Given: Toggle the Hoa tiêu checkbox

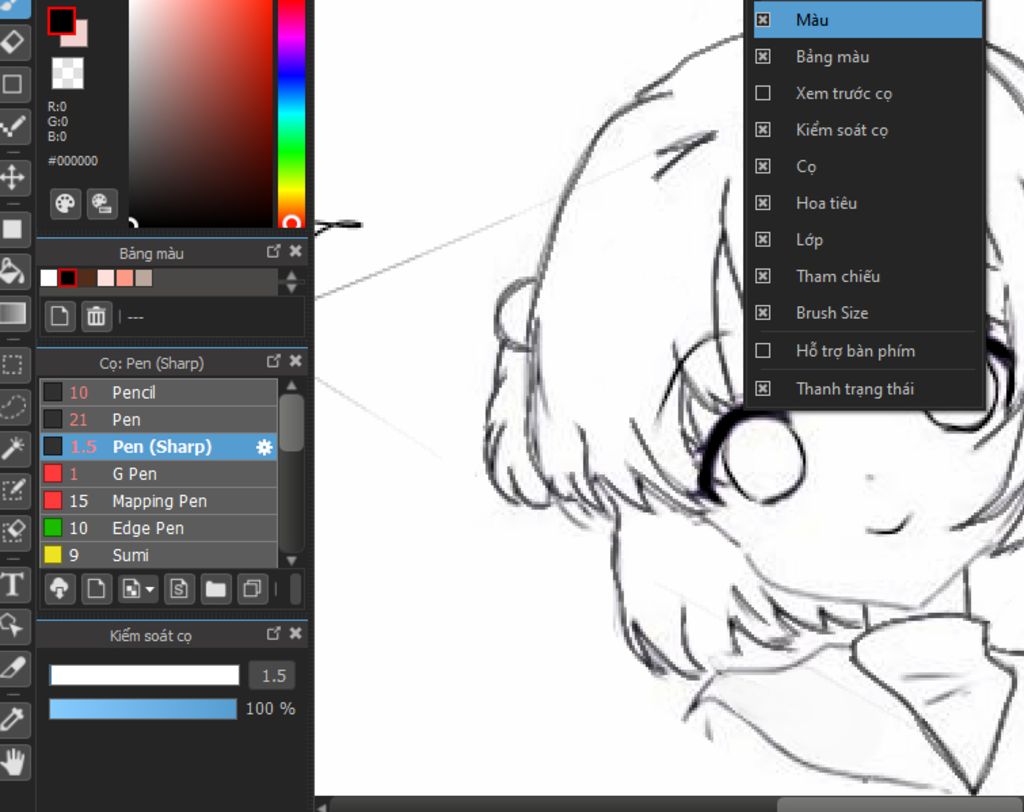Looking at the screenshot, I should pyautogui.click(x=763, y=203).
